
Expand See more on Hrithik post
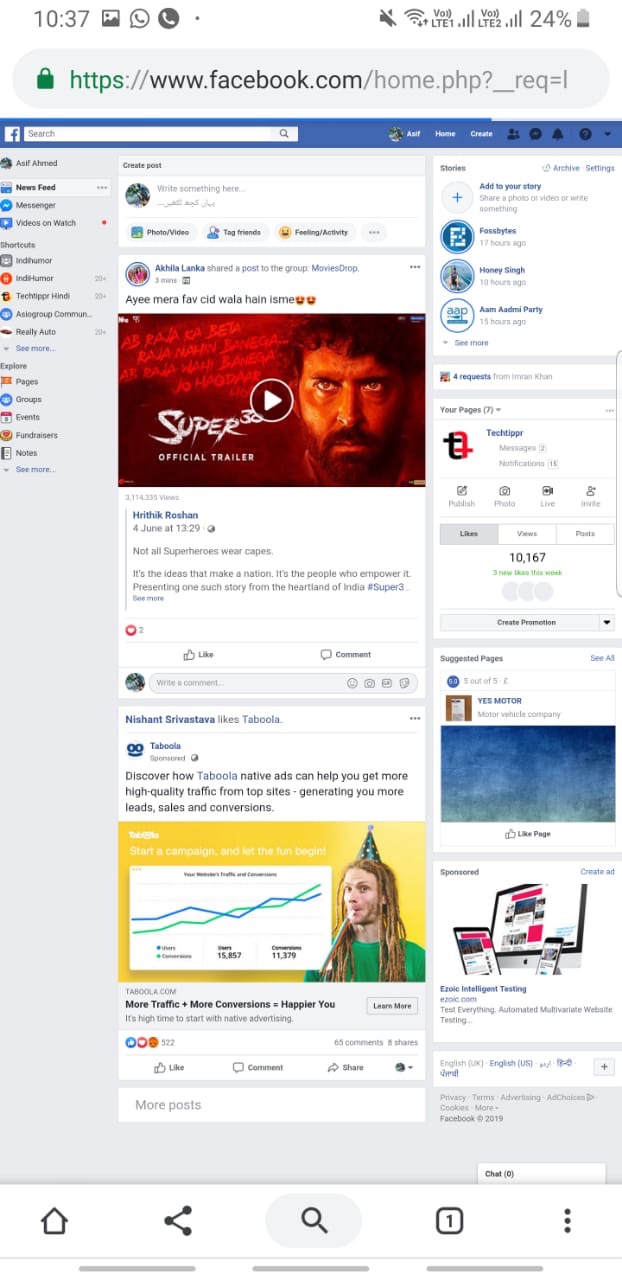(x=148, y=598)
